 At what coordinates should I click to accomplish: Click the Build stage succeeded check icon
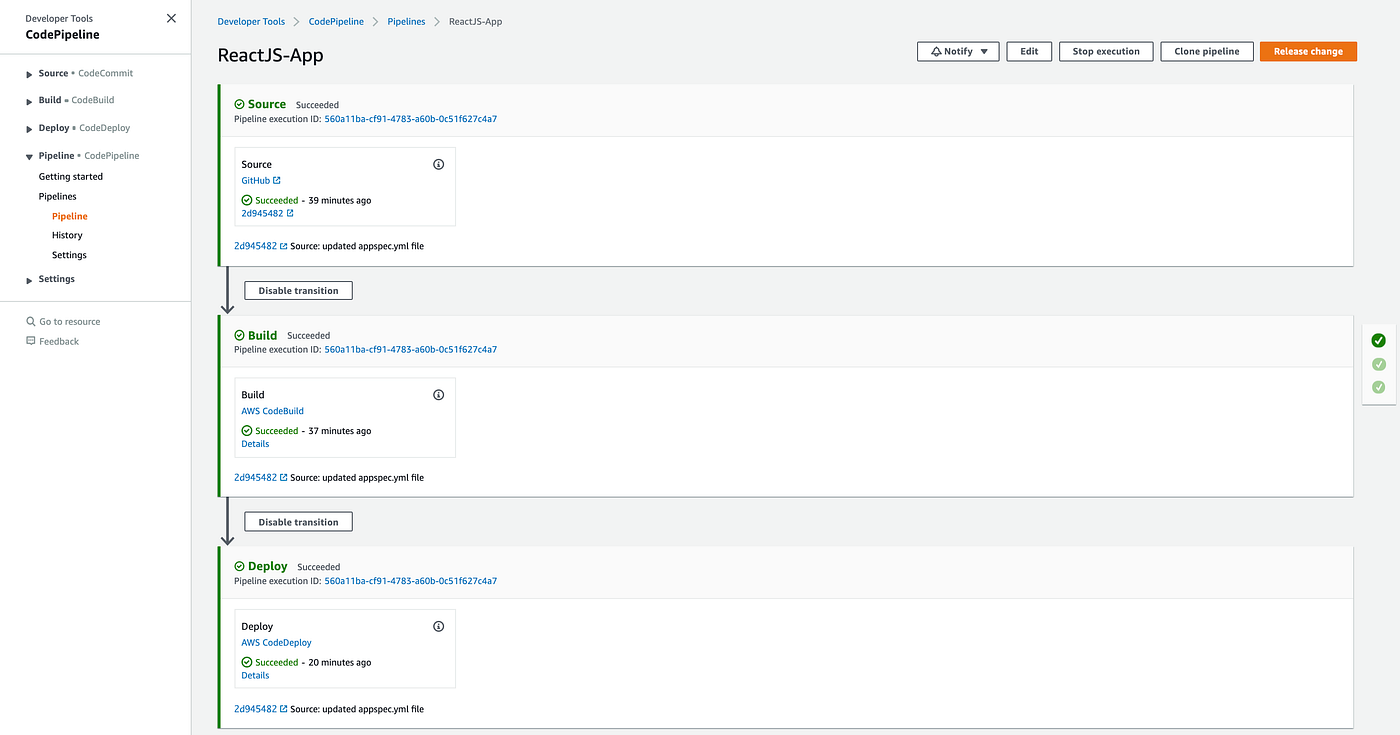point(239,336)
